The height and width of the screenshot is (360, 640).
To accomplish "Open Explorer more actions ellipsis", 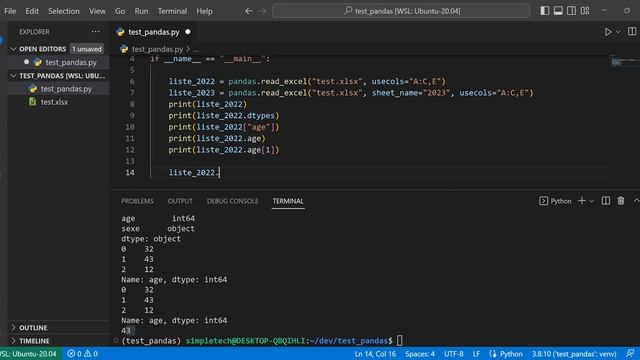I will pos(96,31).
